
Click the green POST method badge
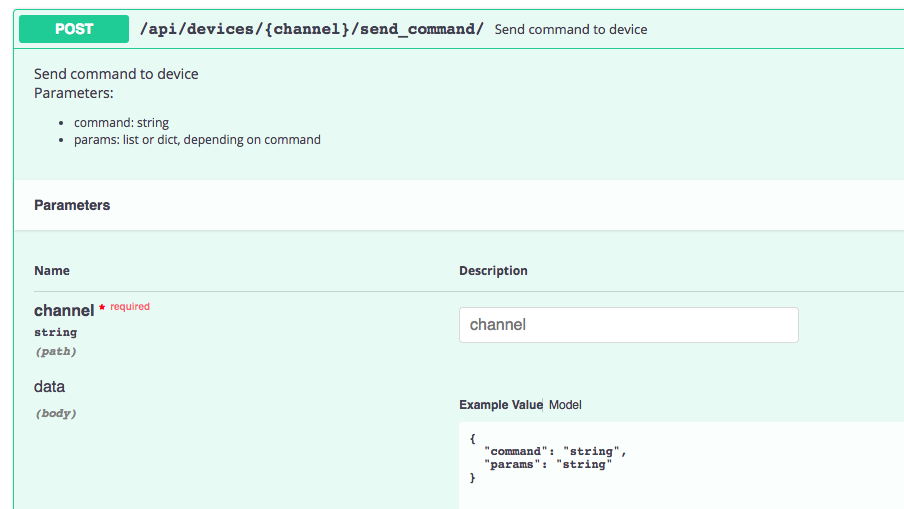pyautogui.click(x=74, y=29)
